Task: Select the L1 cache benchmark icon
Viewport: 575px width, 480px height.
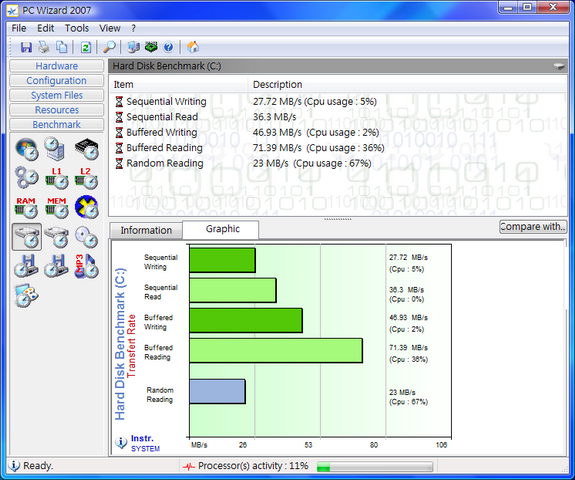Action: point(56,178)
